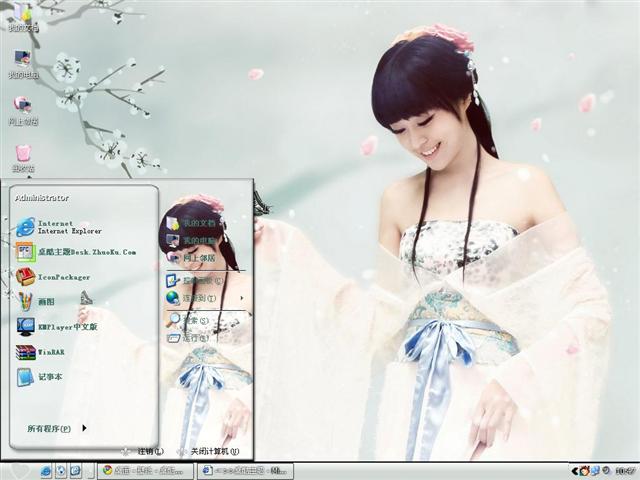Image resolution: width=640 pixels, height=480 pixels.
Task: Open 运行(R) Run dialog
Action: click(x=187, y=338)
